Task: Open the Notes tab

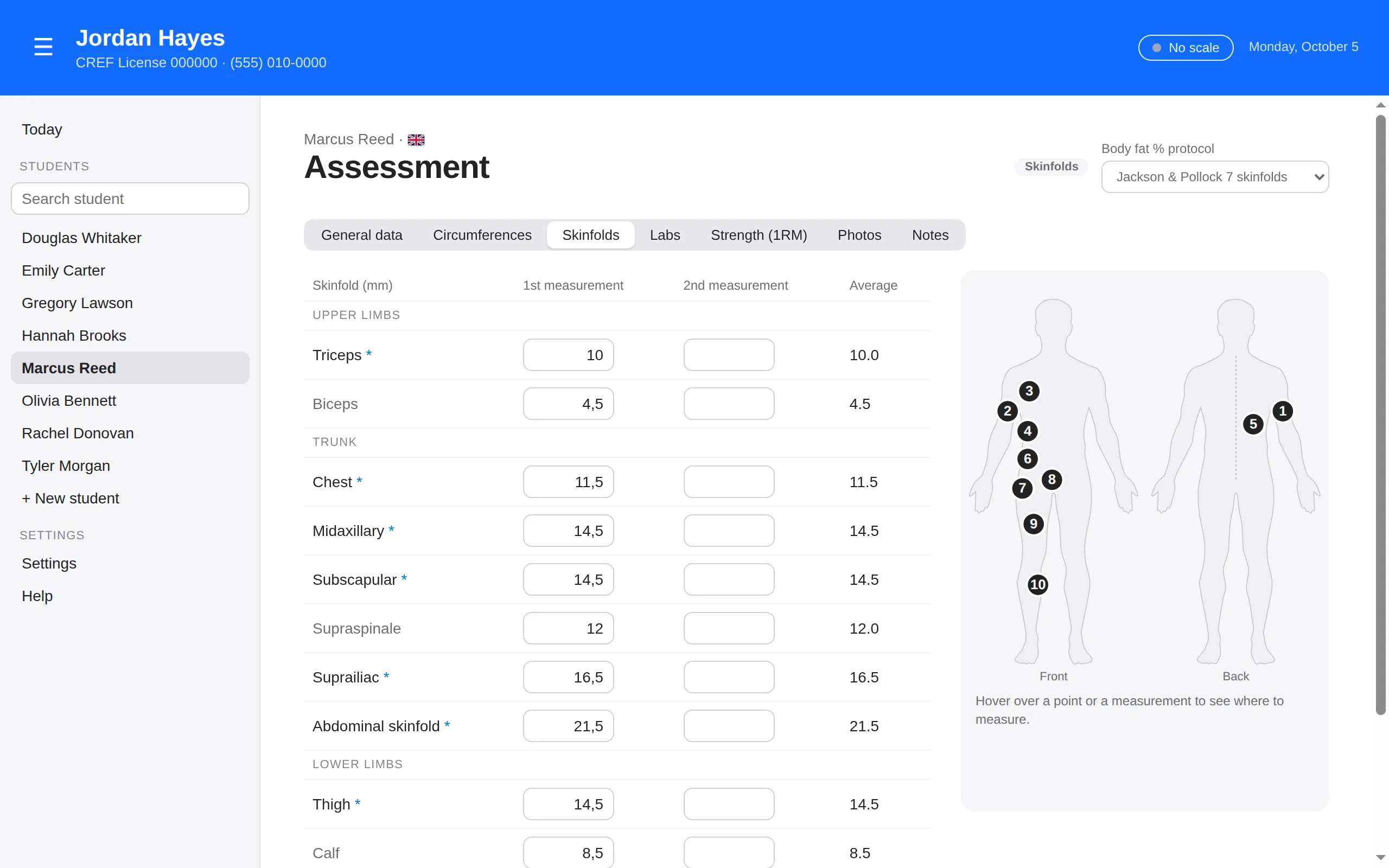Action: click(x=930, y=235)
